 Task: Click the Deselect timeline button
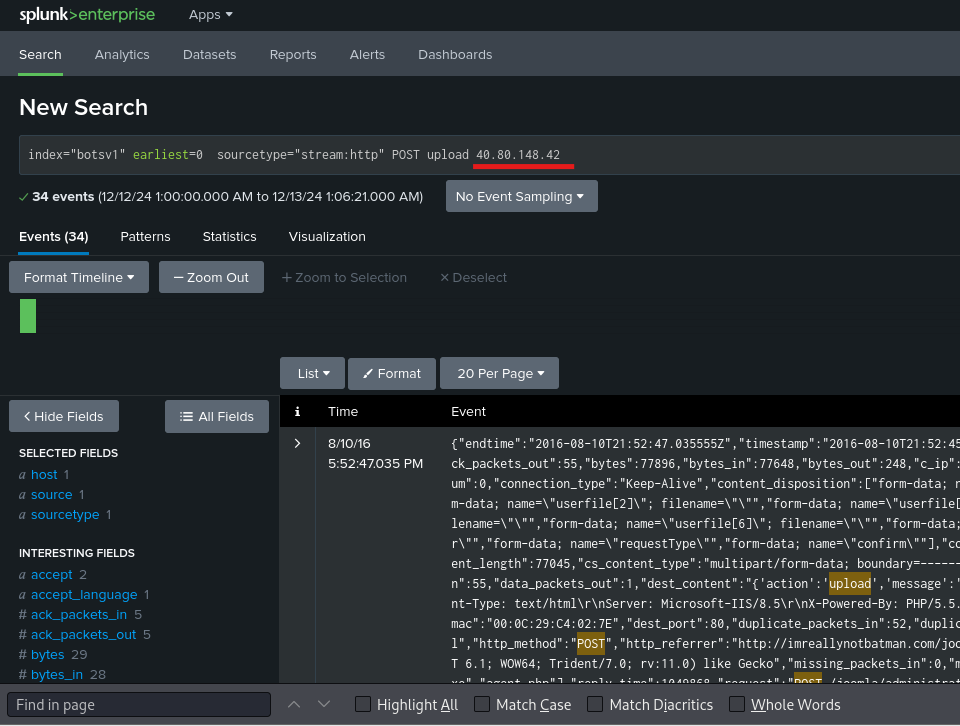(x=473, y=278)
